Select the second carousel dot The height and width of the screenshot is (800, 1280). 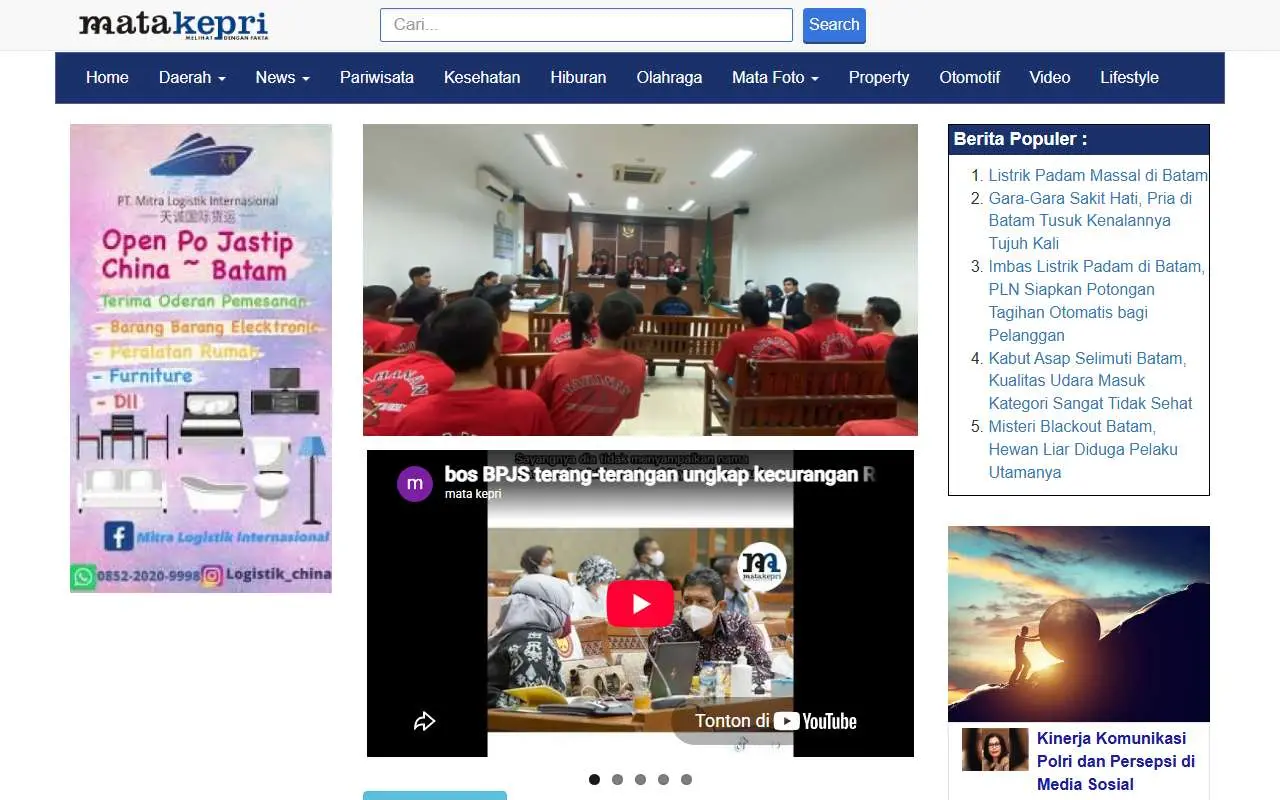617,779
